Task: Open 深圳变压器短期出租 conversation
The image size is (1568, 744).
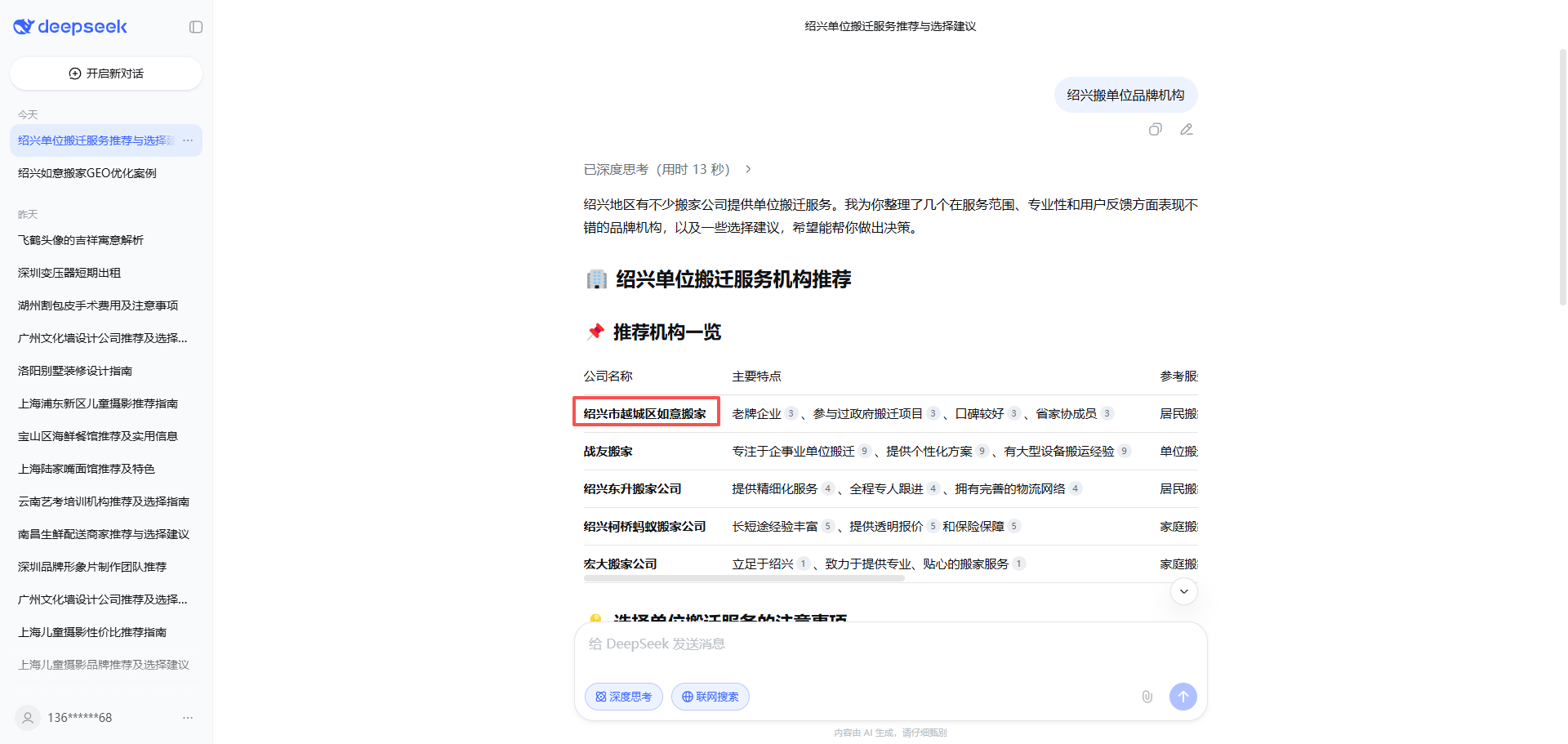Action: 69,273
